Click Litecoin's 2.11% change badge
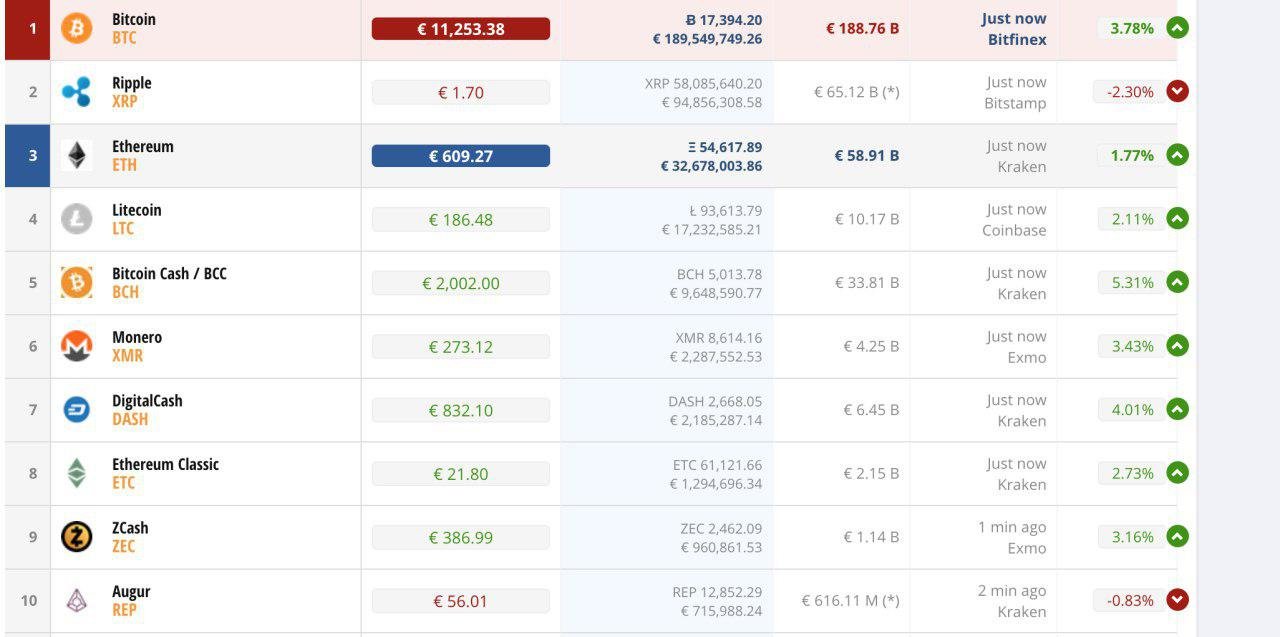Screen dimensions: 1280x637 1132,219
